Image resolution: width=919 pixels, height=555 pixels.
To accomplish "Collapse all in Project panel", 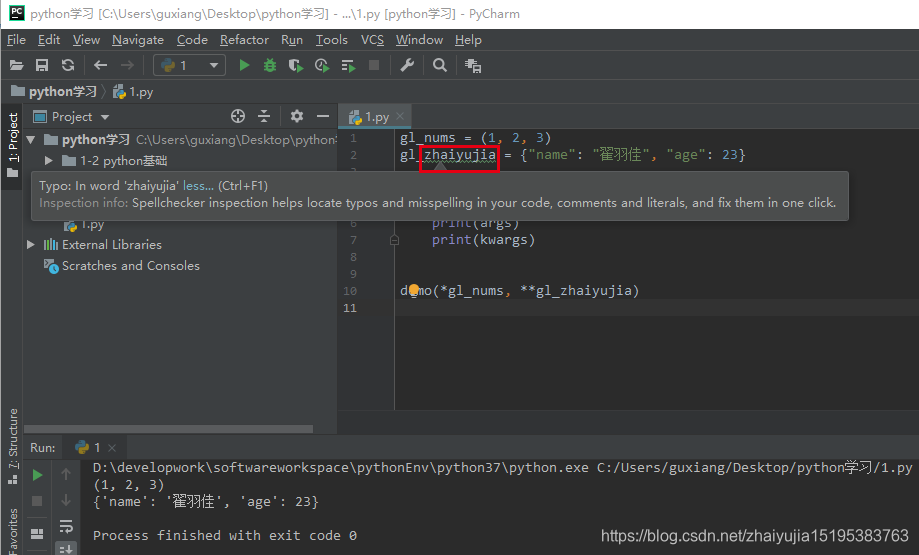I will coord(264,116).
